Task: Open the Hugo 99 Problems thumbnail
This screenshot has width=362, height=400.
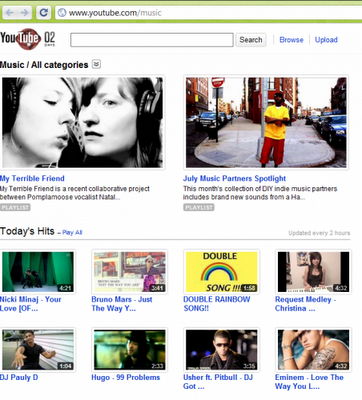Action: [x=129, y=350]
